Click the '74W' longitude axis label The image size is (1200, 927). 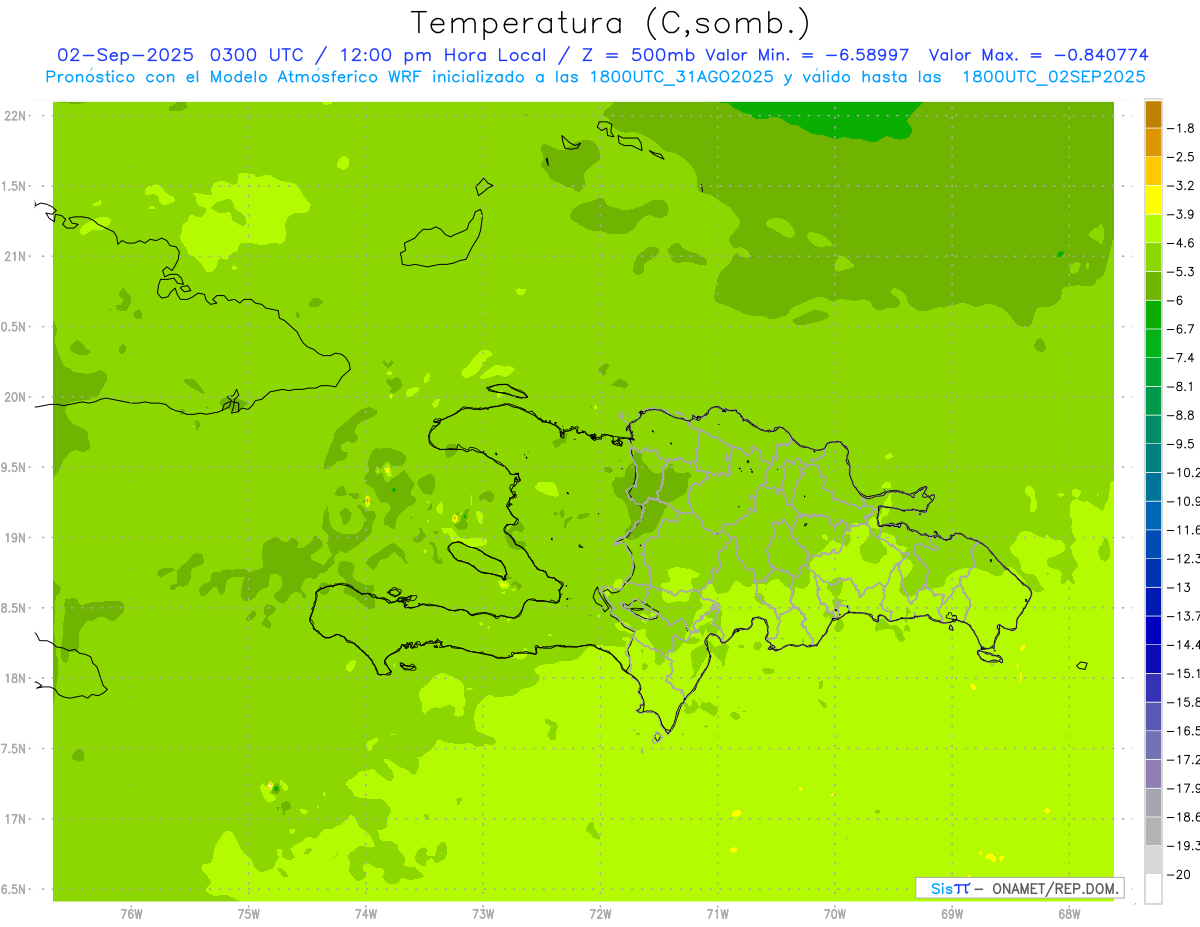pyautogui.click(x=366, y=913)
